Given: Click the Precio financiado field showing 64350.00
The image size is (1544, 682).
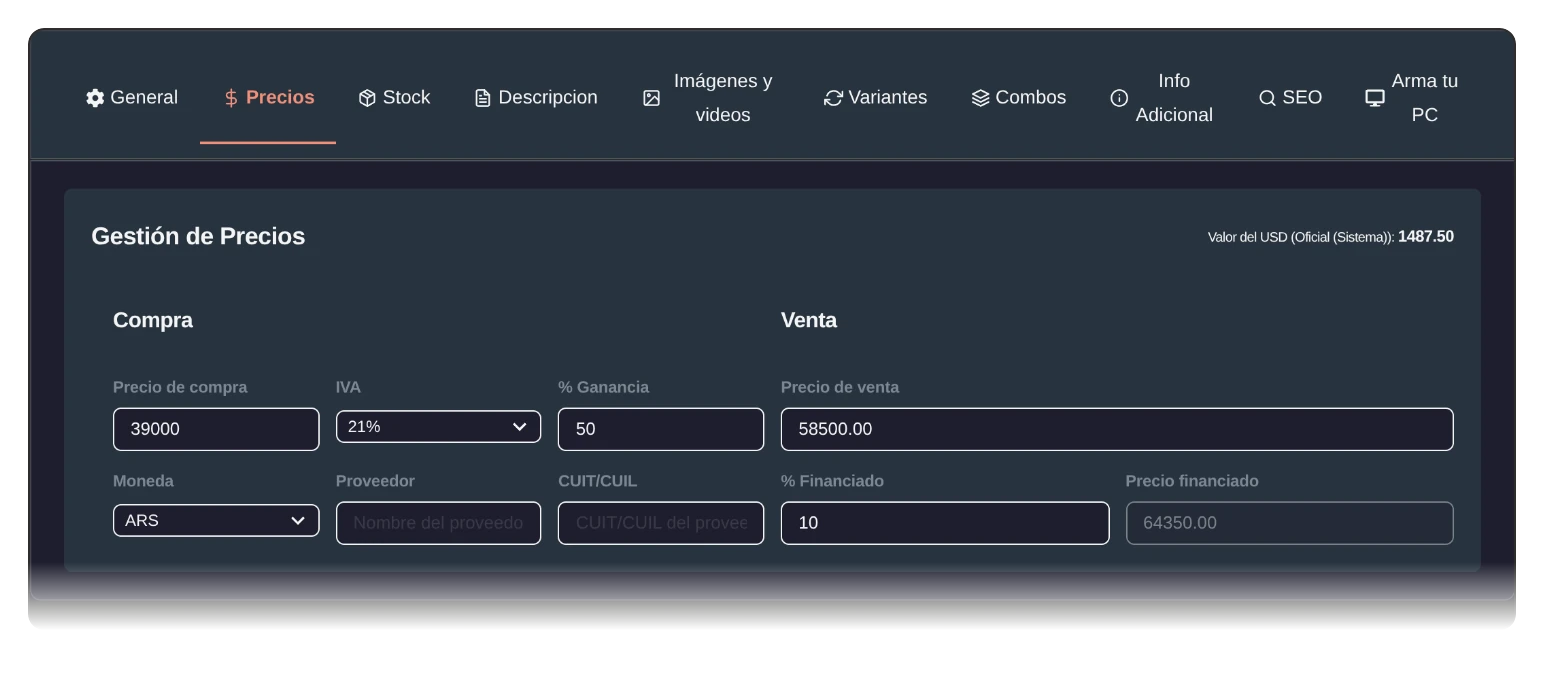Looking at the screenshot, I should (x=1289, y=523).
